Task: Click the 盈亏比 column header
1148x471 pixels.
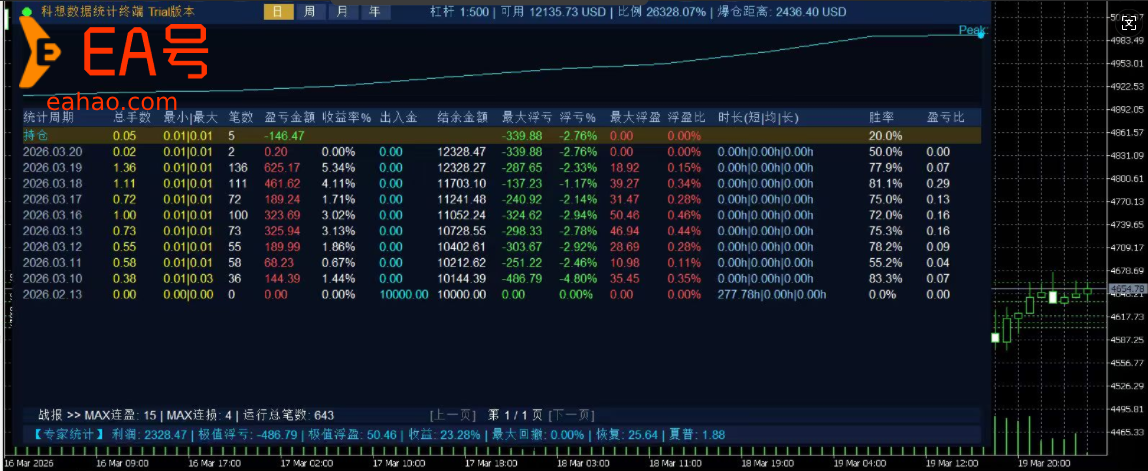Action: pos(946,117)
